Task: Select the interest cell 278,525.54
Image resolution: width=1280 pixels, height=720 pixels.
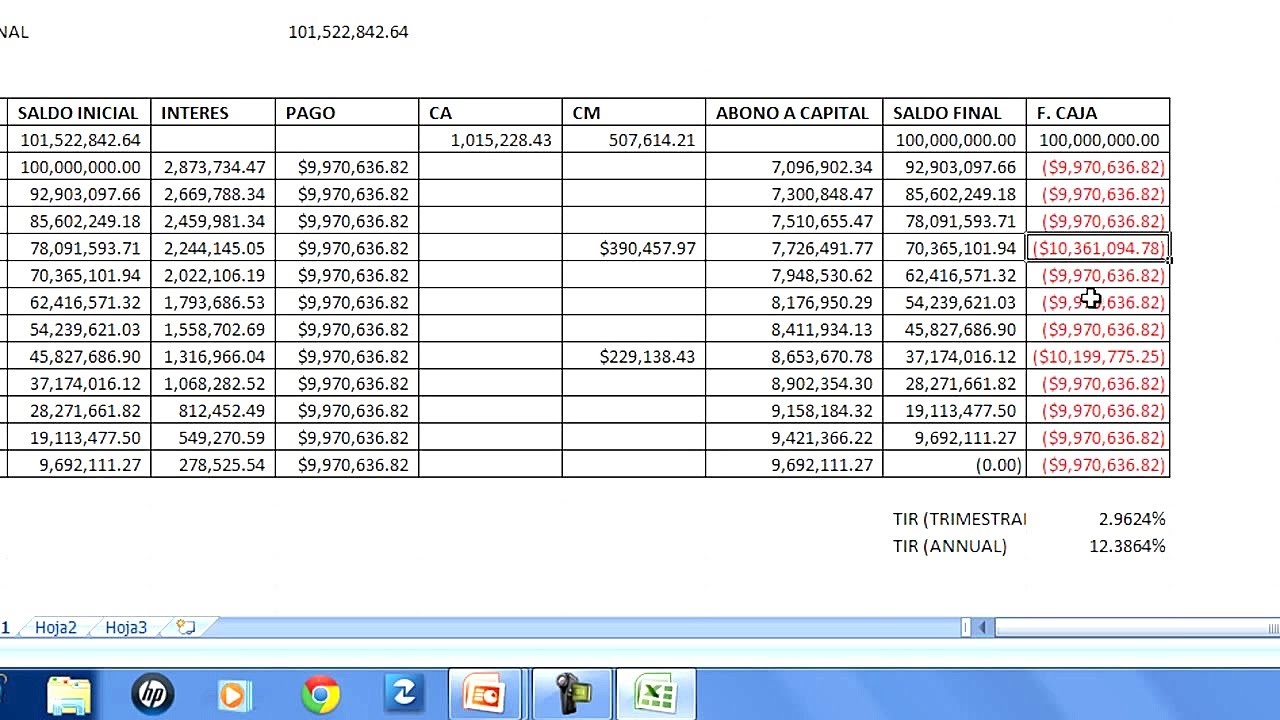Action: 213,464
